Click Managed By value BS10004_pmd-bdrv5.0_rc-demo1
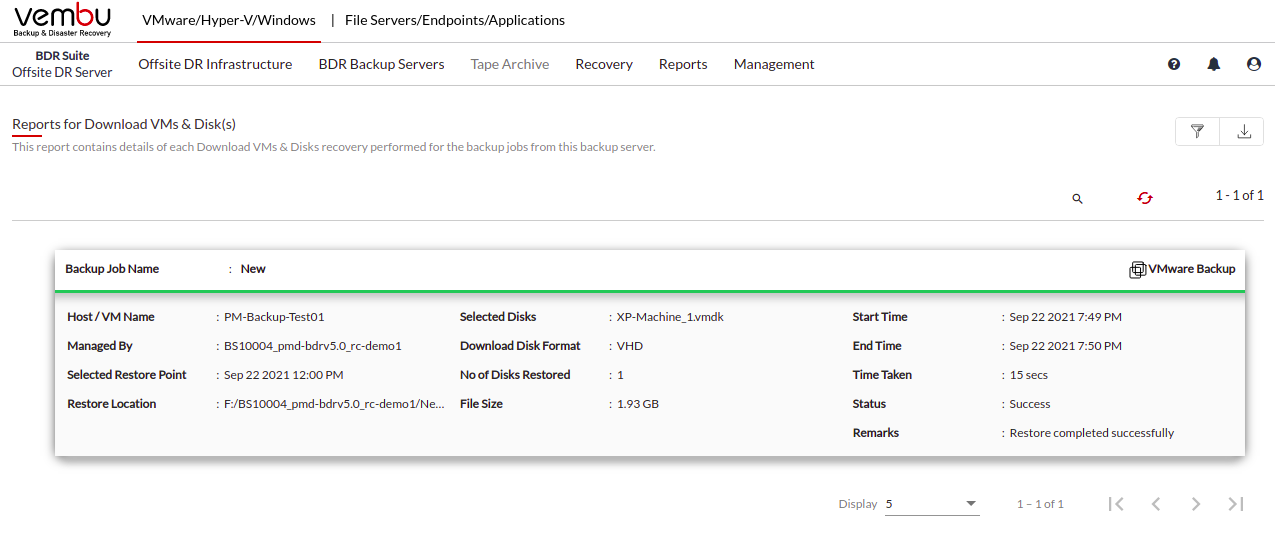 click(313, 346)
